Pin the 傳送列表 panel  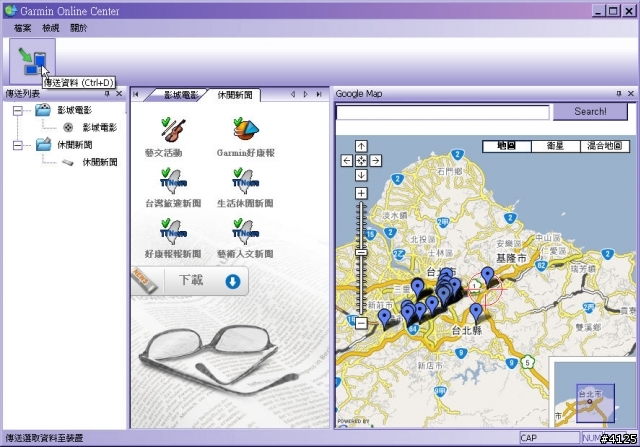pyautogui.click(x=107, y=94)
